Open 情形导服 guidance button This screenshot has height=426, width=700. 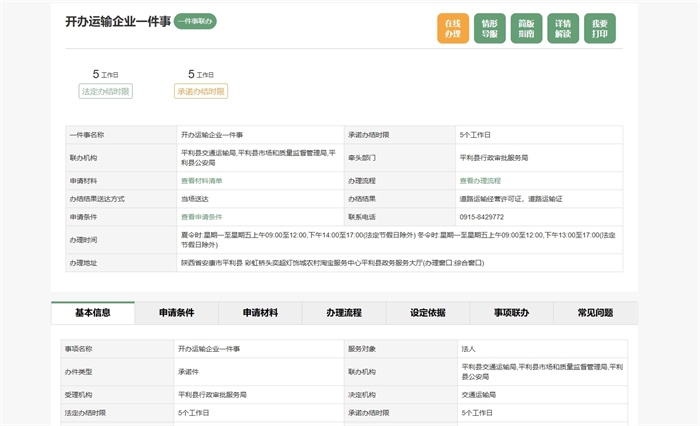tap(489, 28)
